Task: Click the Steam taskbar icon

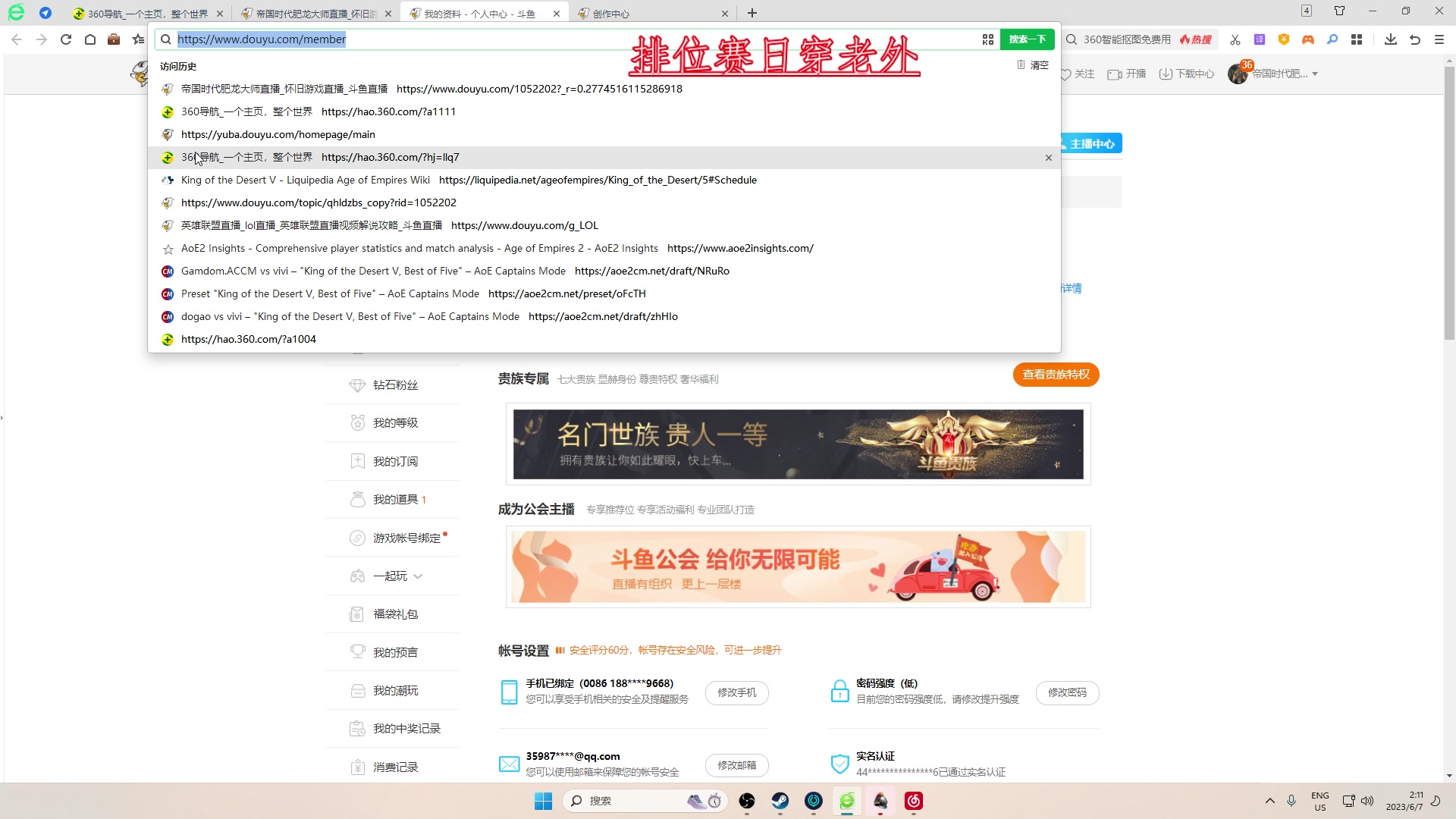Action: [780, 801]
